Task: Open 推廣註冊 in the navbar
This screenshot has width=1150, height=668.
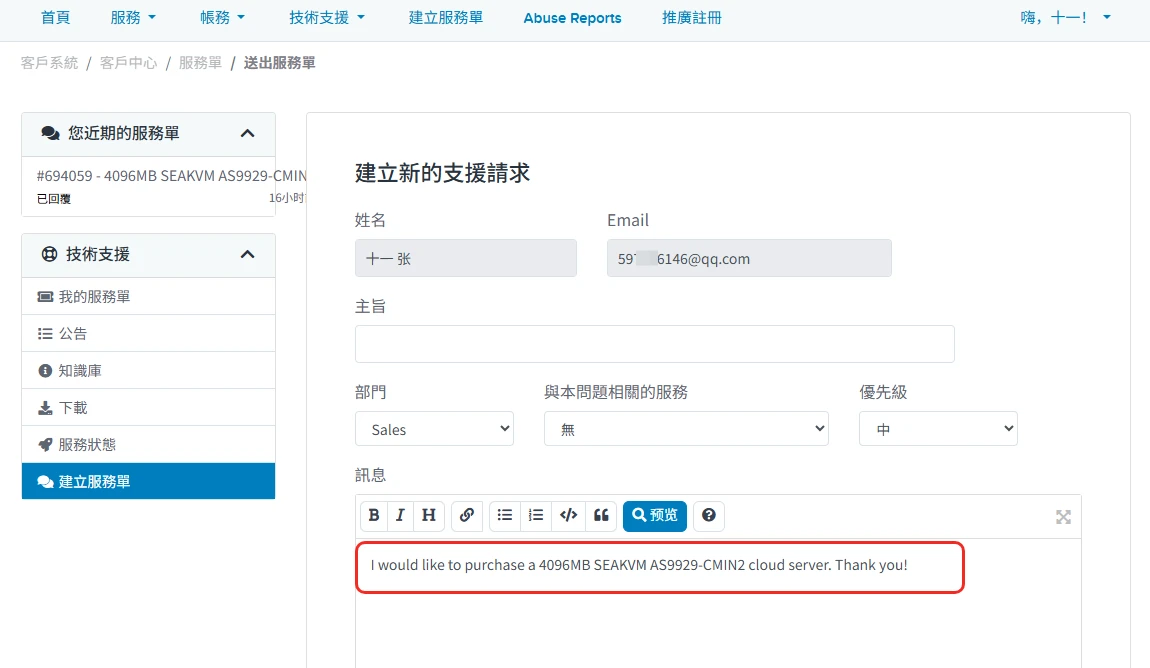Action: 692,18
